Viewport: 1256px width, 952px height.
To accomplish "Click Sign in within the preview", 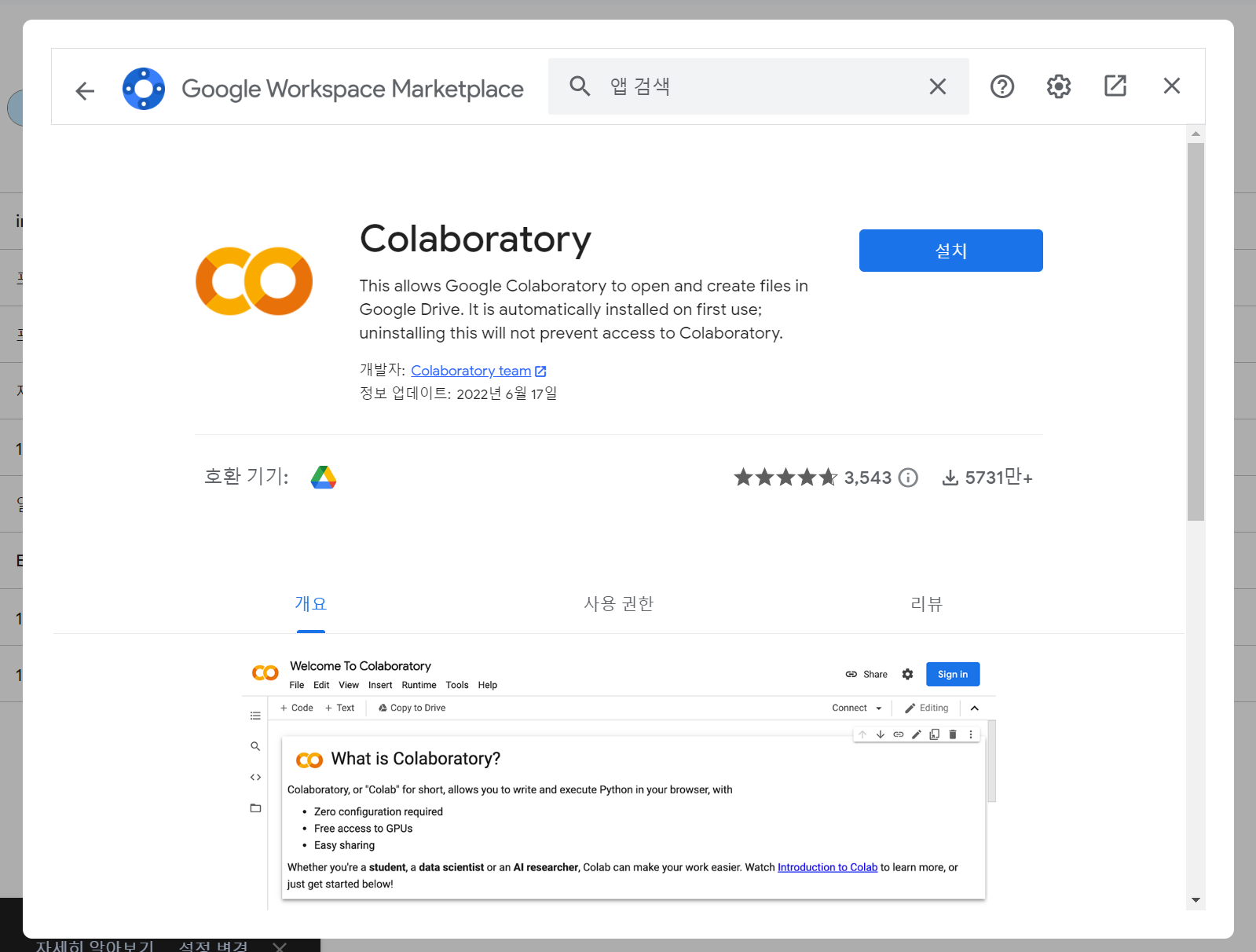I will (953, 674).
